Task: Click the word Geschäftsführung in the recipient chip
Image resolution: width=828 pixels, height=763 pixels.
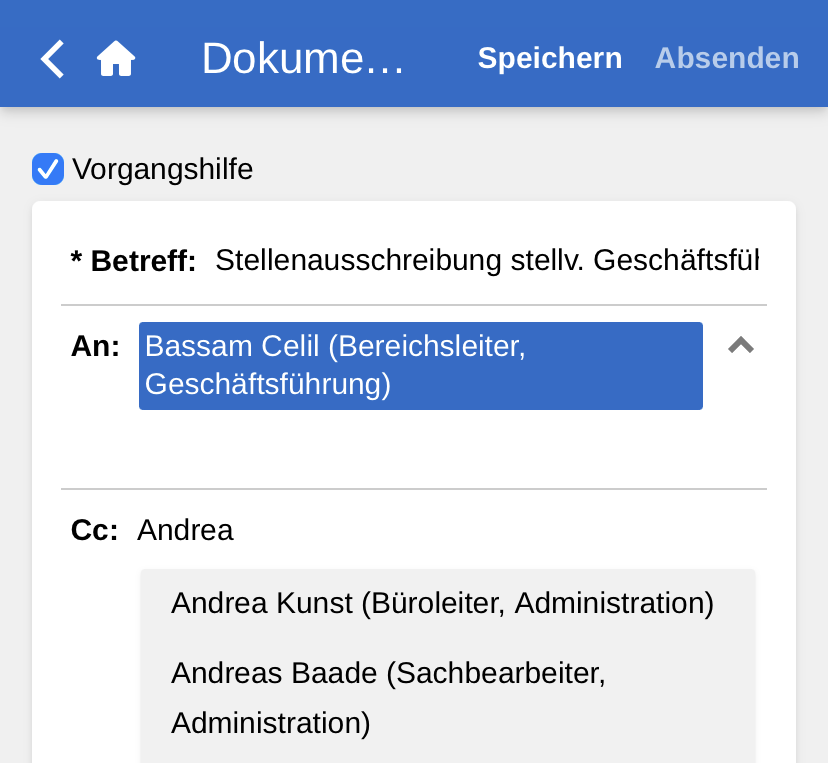Action: (267, 384)
